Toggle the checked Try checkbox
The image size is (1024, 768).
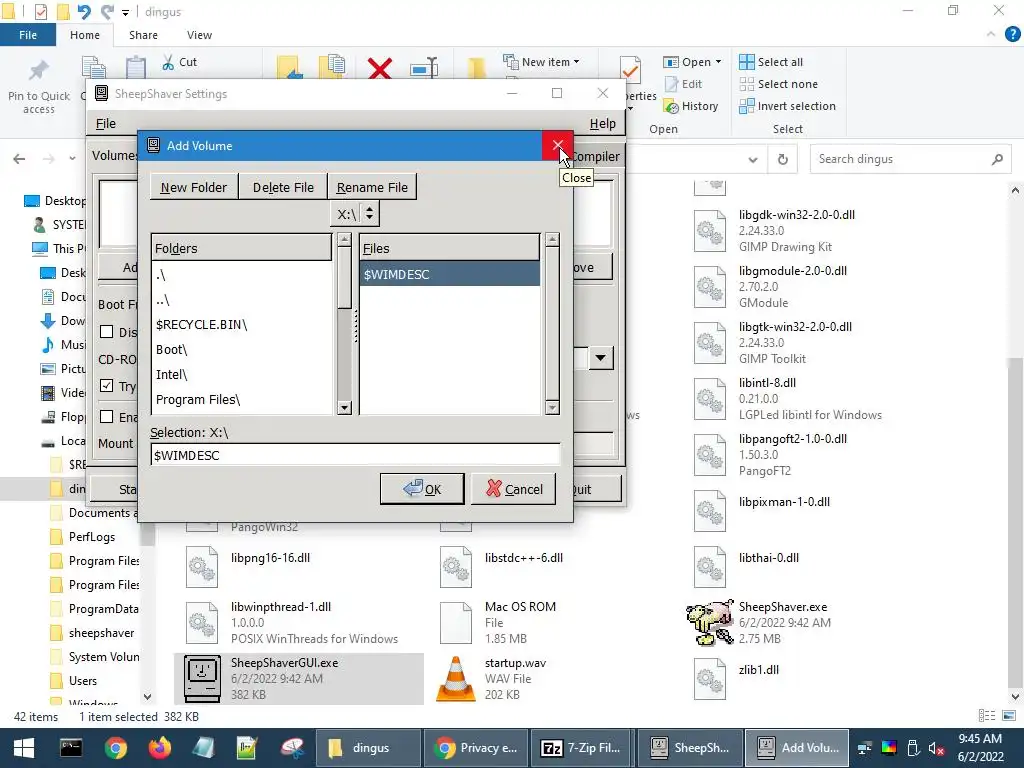pos(106,385)
